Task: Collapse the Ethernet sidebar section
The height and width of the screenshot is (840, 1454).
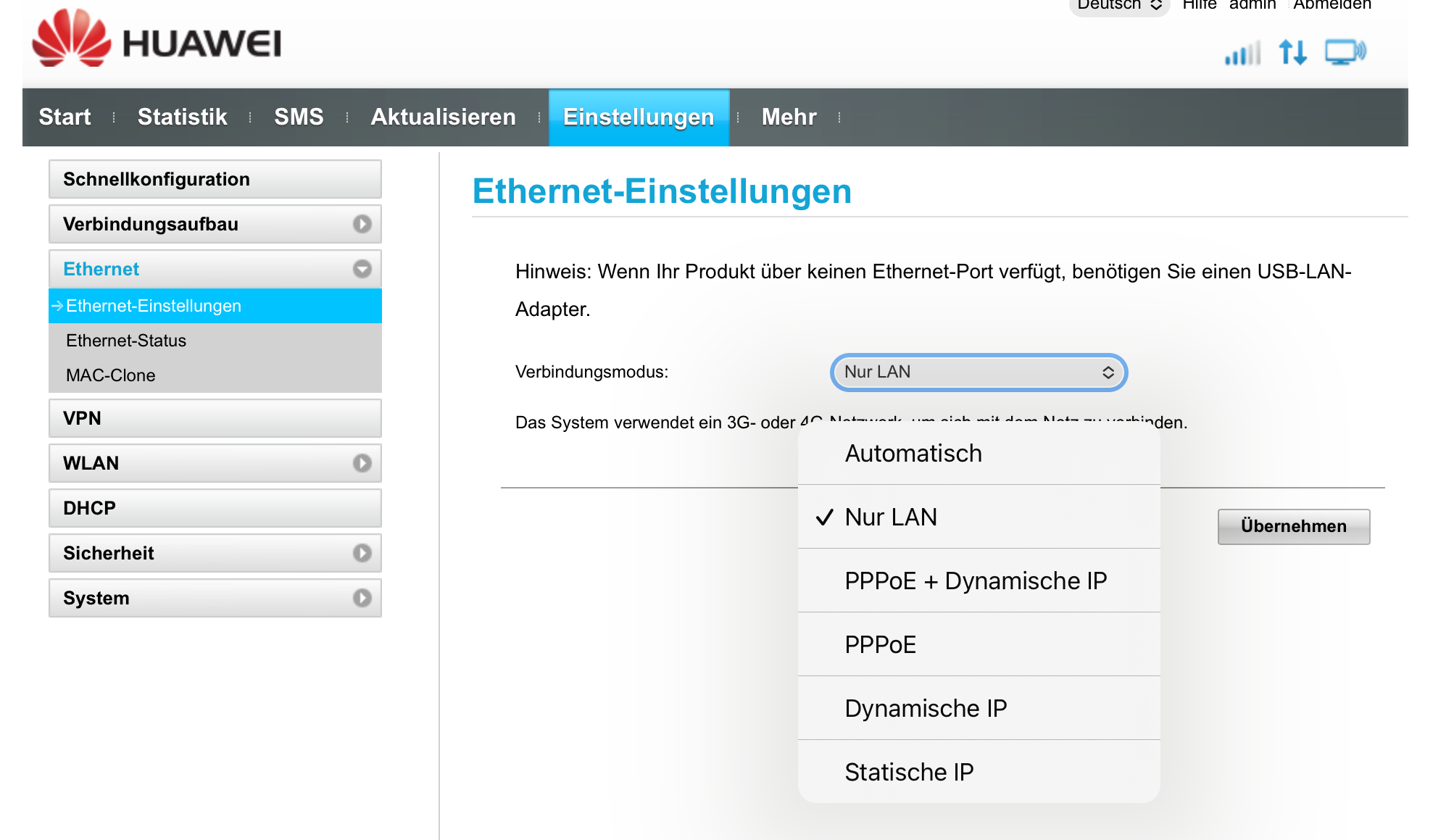Action: point(362,269)
